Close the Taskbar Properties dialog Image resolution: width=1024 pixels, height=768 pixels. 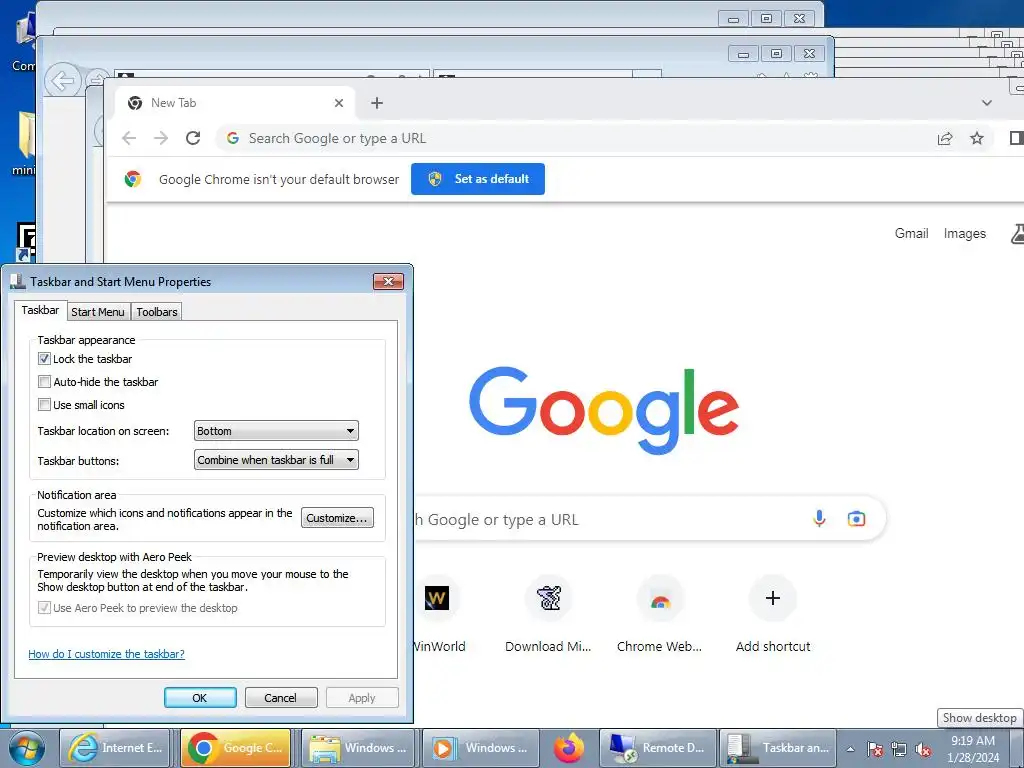click(x=389, y=281)
